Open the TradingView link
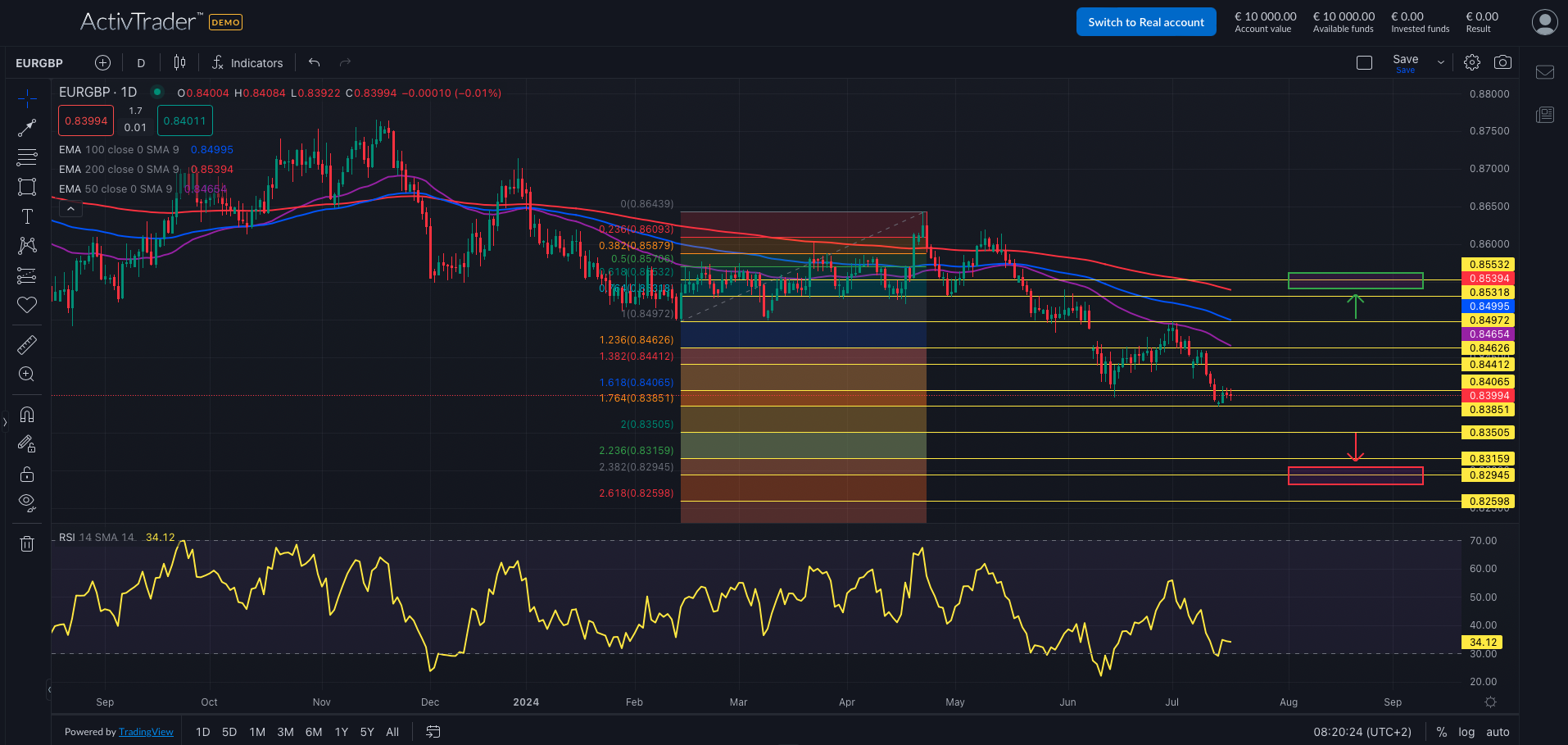Image resolution: width=1568 pixels, height=745 pixels. (x=146, y=731)
